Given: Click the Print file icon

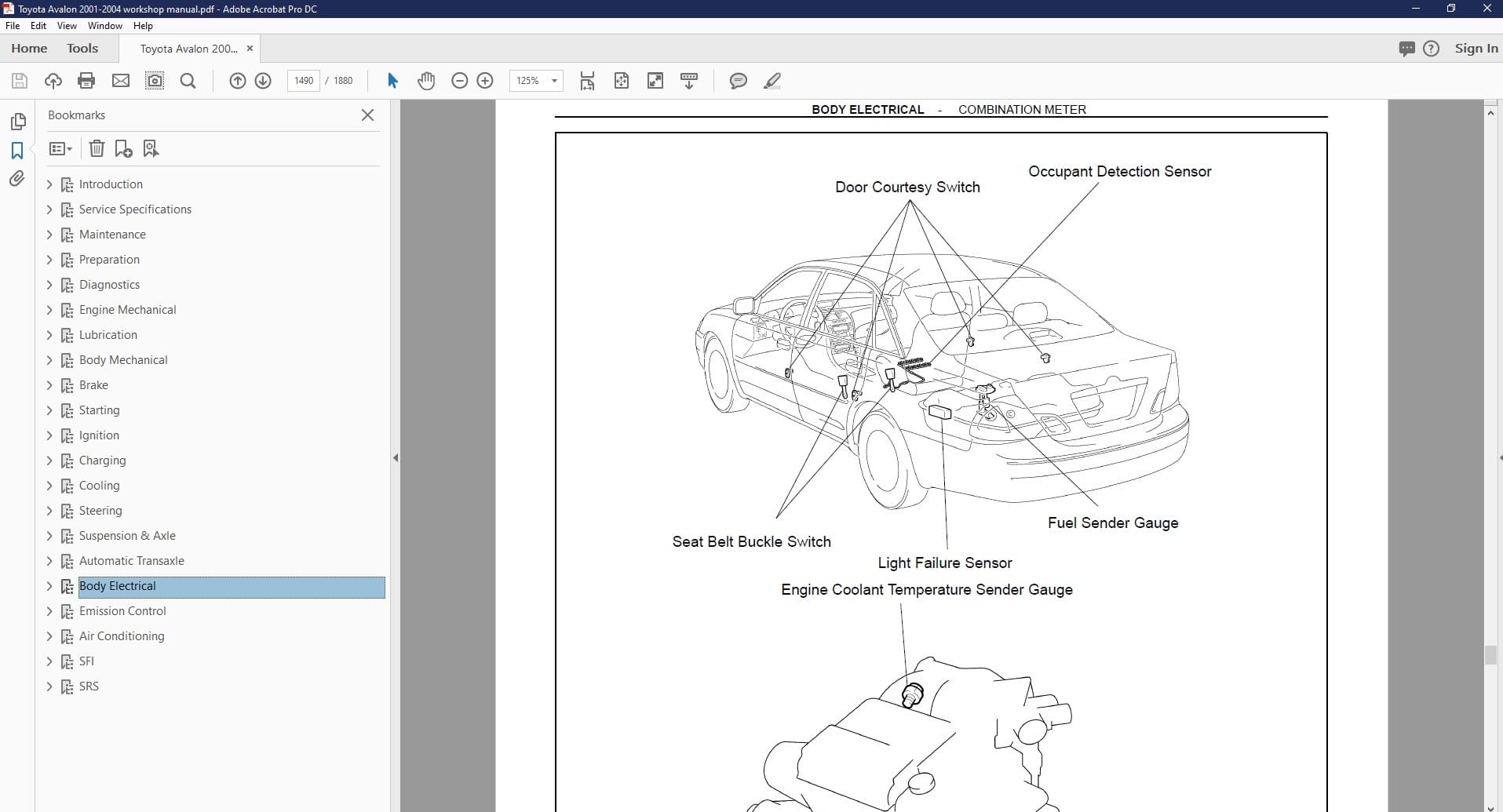Looking at the screenshot, I should 86,81.
